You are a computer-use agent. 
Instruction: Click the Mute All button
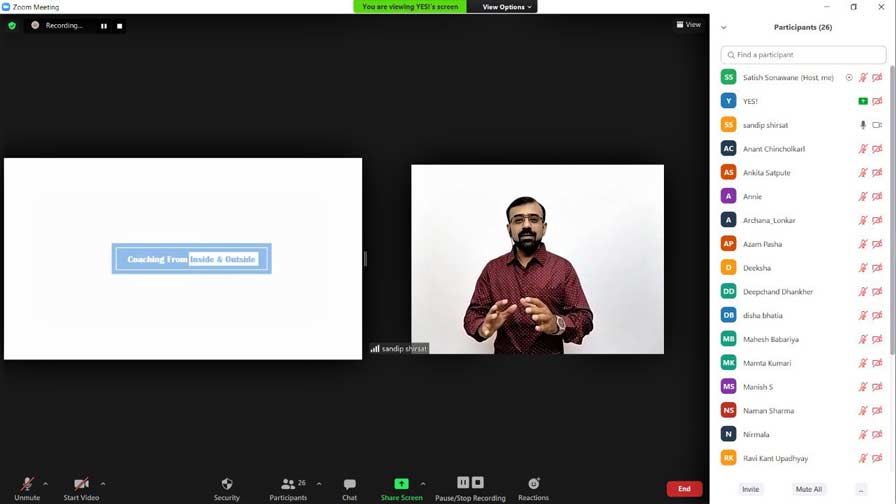click(809, 490)
